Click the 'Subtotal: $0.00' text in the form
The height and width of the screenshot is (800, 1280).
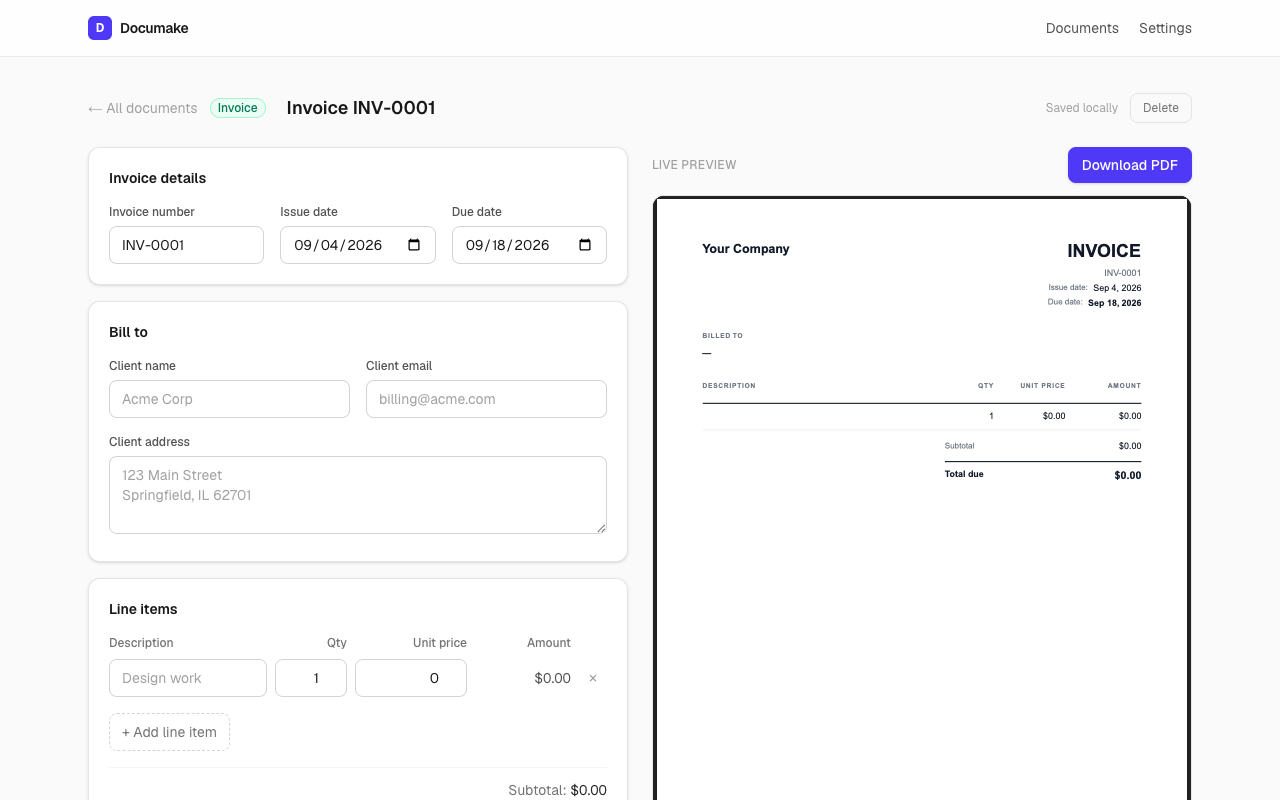click(x=557, y=790)
